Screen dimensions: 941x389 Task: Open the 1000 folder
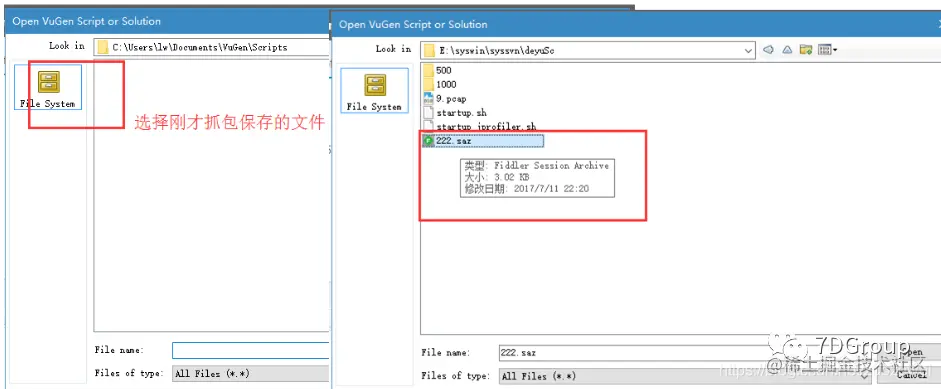pos(440,84)
